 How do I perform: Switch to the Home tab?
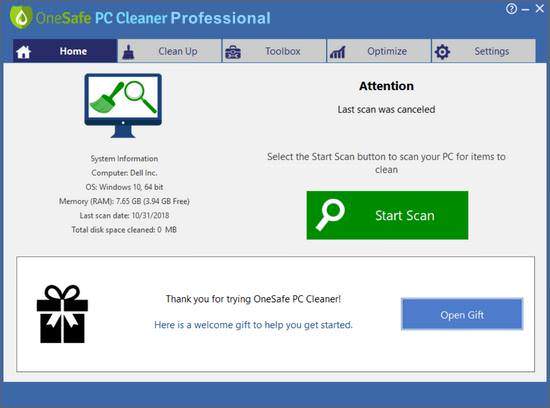click(65, 51)
